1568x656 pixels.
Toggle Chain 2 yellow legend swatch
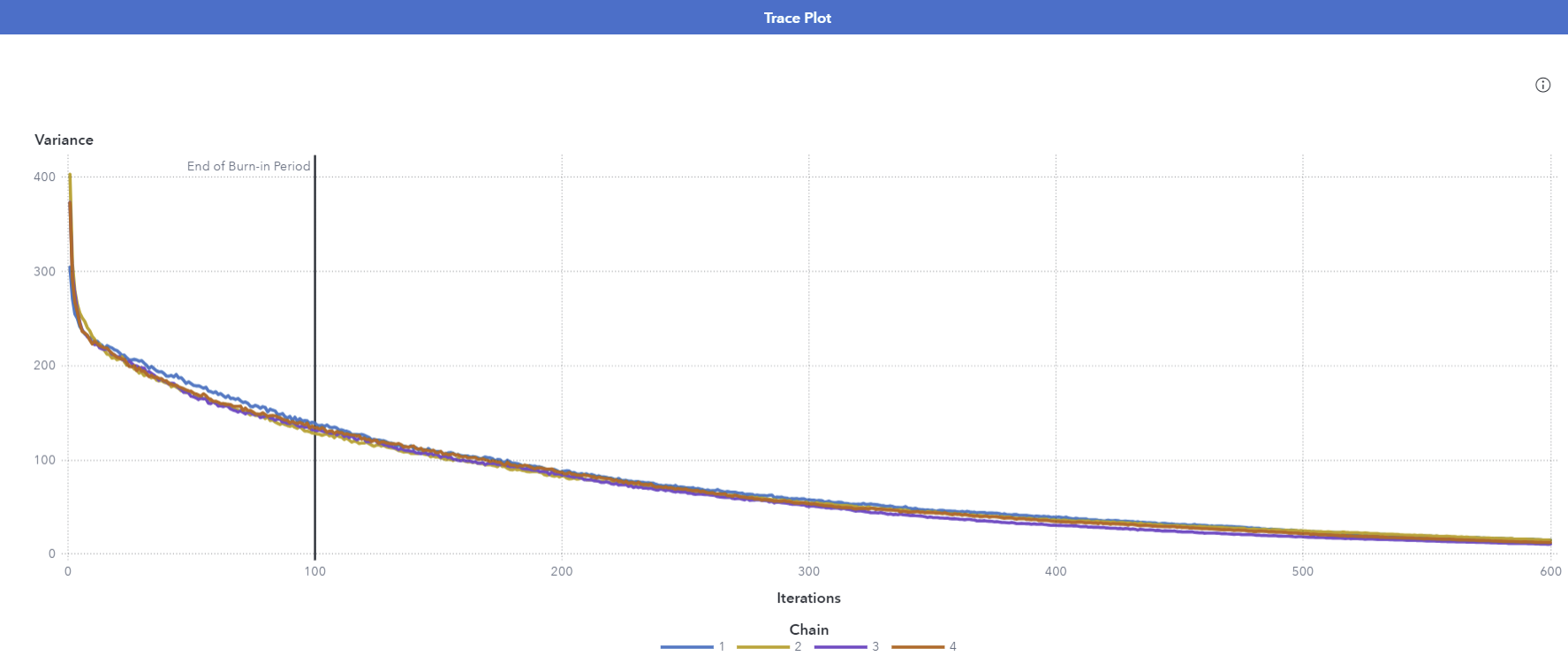(x=762, y=647)
